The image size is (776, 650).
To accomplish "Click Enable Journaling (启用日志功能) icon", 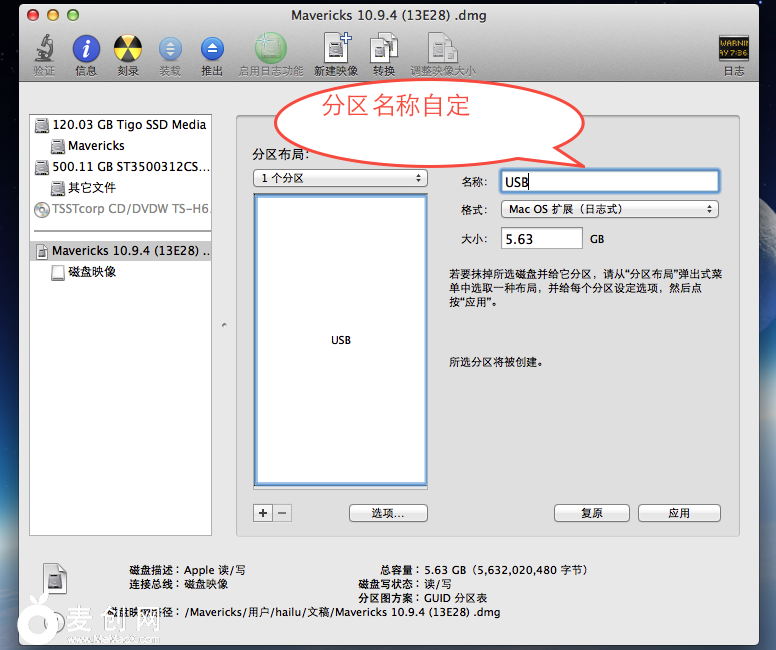I will click(270, 49).
